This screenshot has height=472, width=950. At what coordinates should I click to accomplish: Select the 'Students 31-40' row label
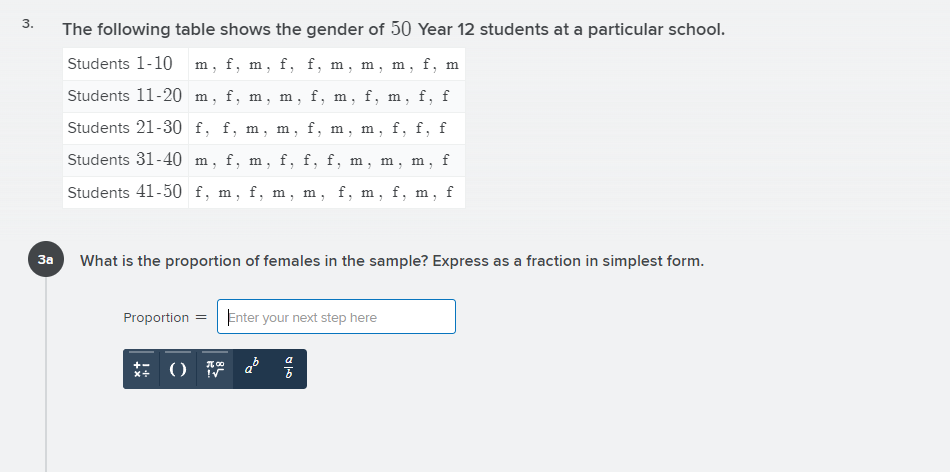point(125,161)
